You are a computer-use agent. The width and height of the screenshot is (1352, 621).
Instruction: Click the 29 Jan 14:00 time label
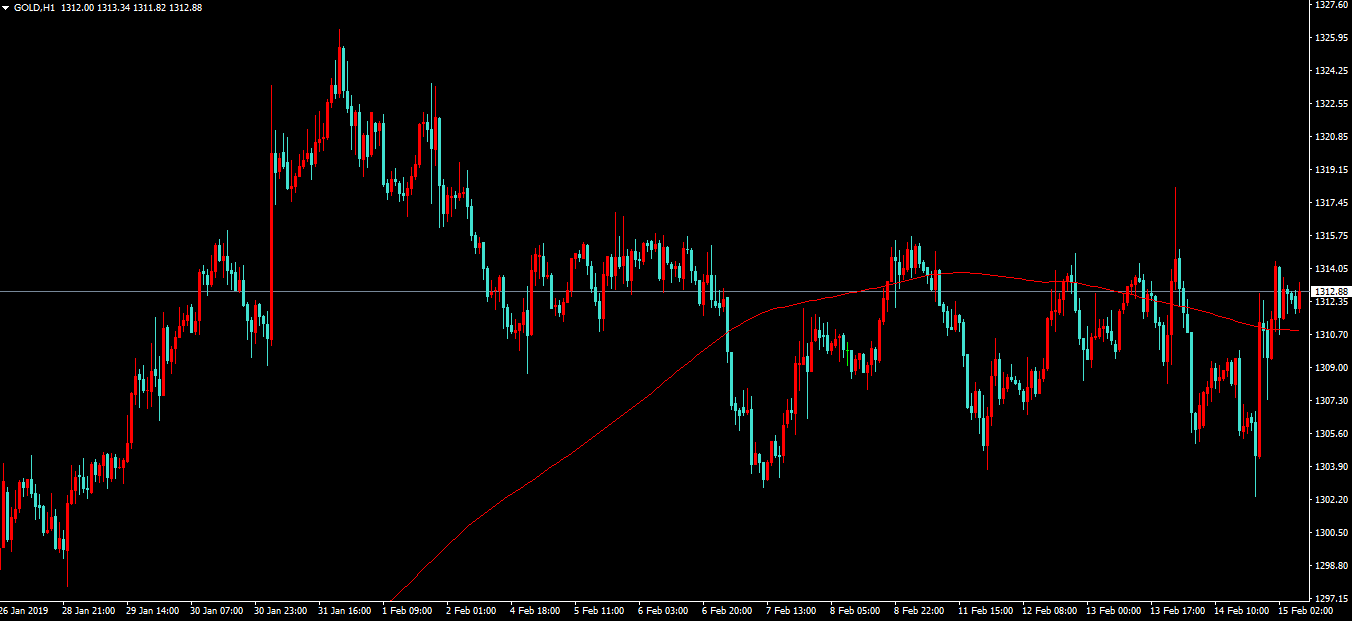[x=153, y=610]
